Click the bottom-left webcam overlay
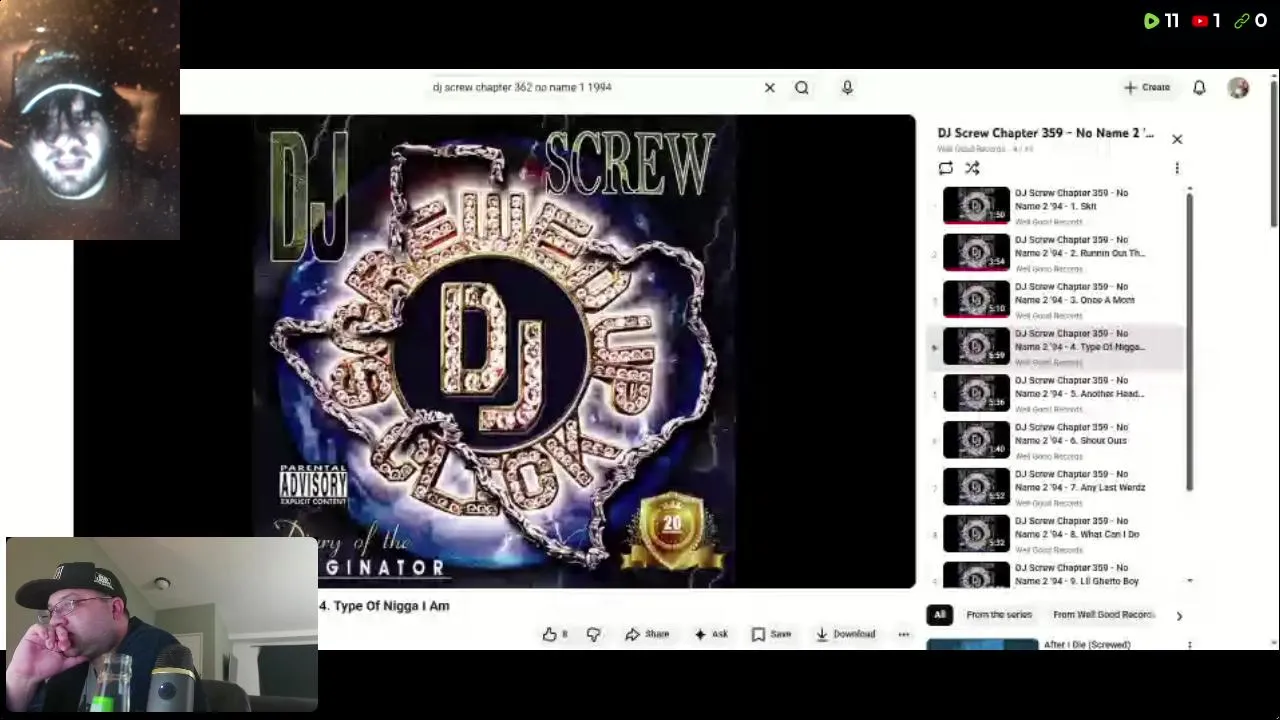This screenshot has width=1280, height=720. coord(162,625)
